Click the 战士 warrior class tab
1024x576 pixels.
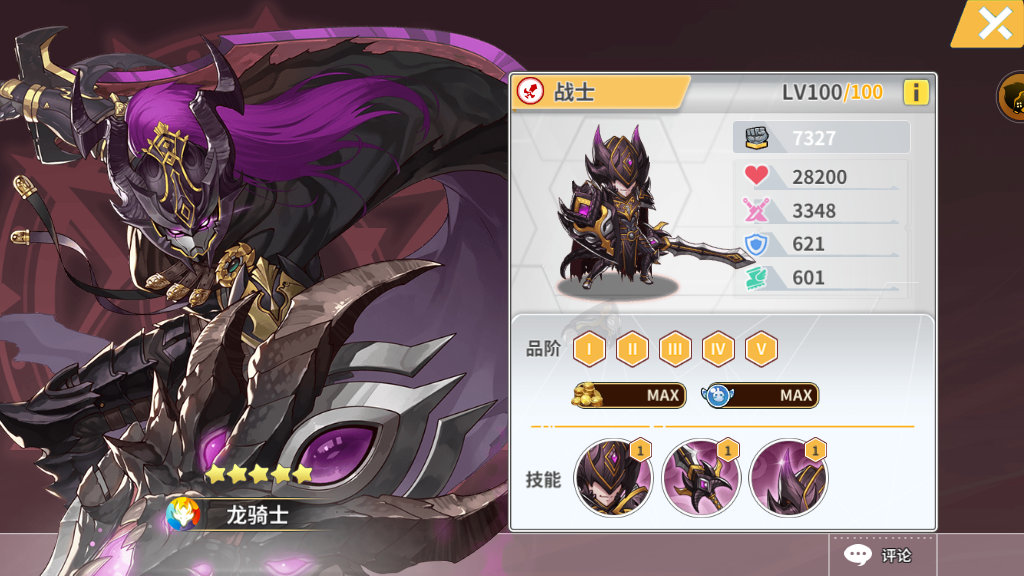point(600,92)
